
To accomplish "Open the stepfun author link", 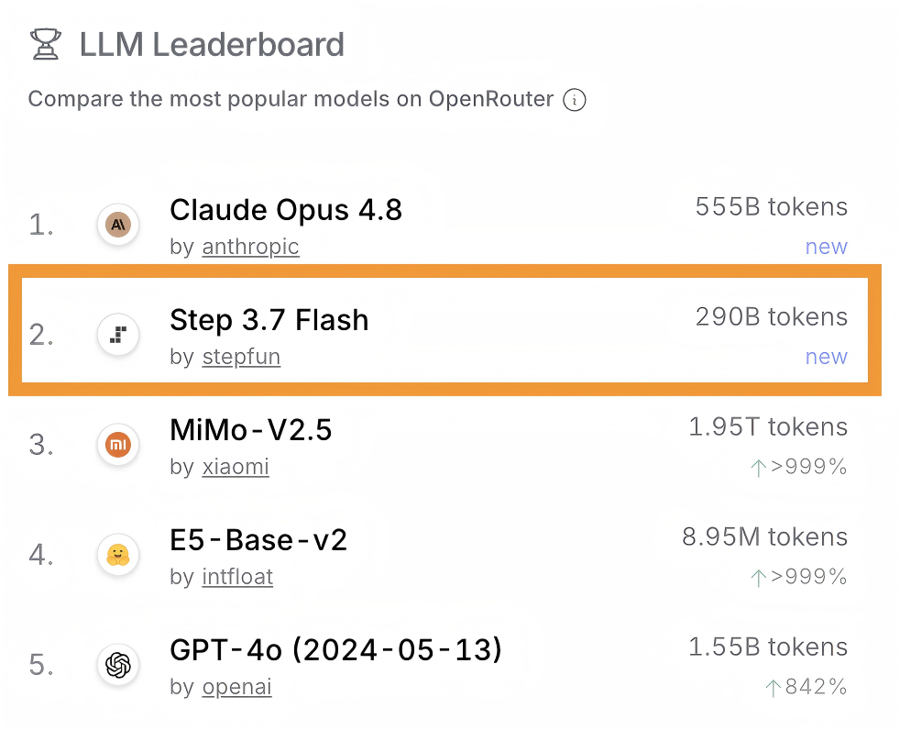I will pos(241,357).
